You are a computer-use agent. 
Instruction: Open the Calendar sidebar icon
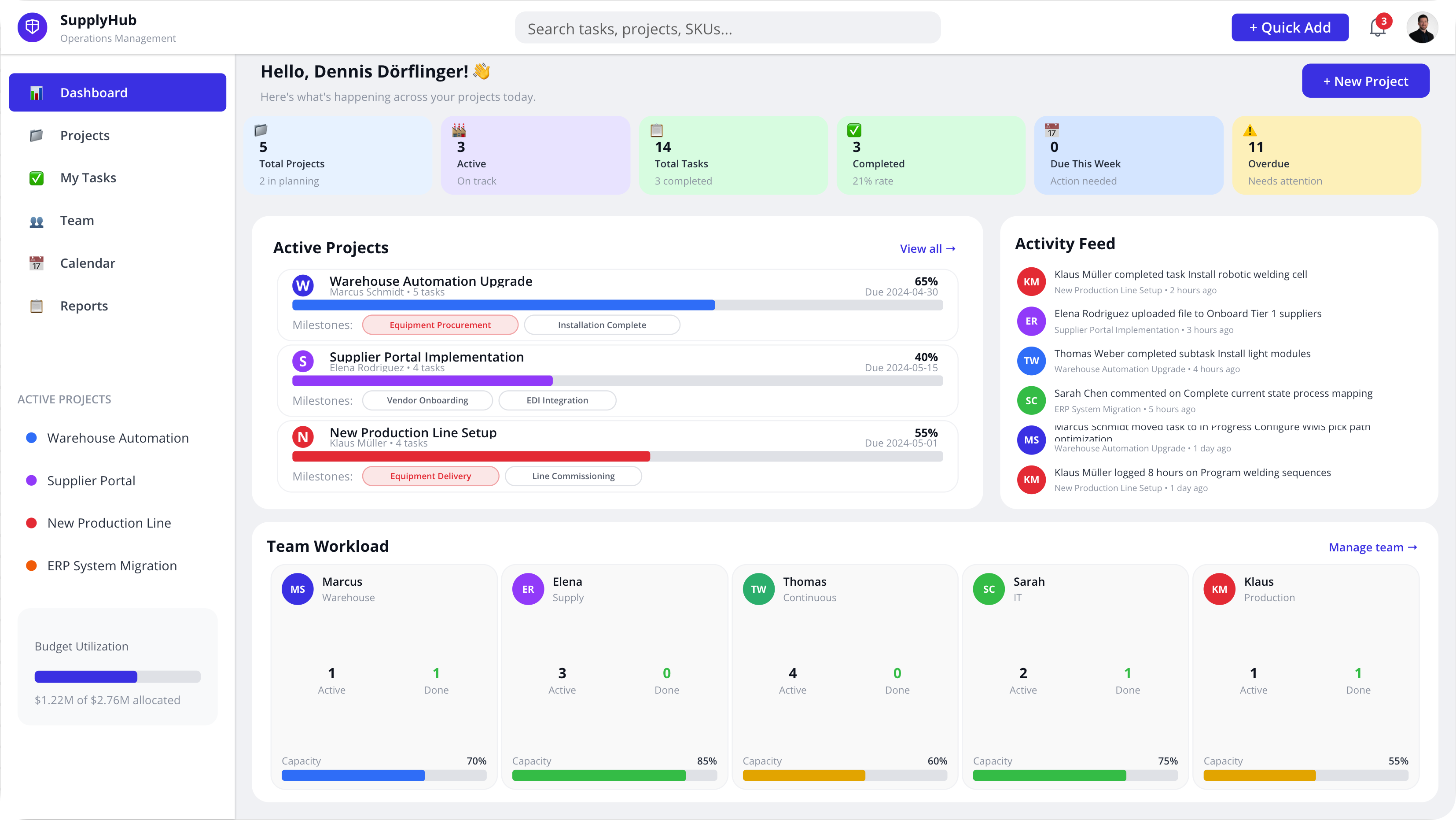click(x=36, y=263)
